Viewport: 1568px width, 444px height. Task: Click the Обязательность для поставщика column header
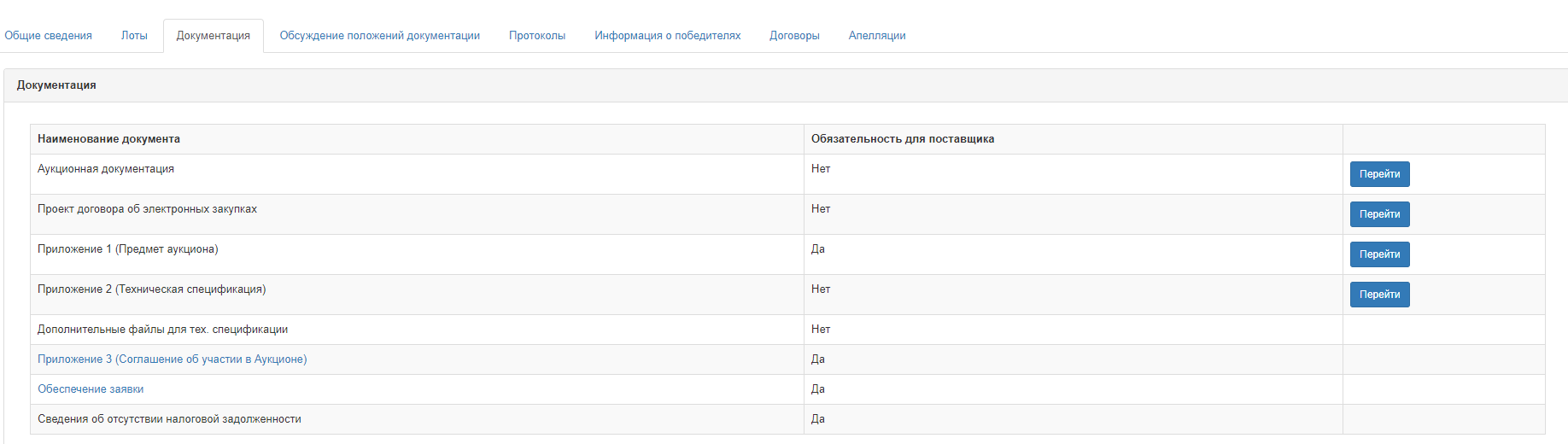point(903,139)
